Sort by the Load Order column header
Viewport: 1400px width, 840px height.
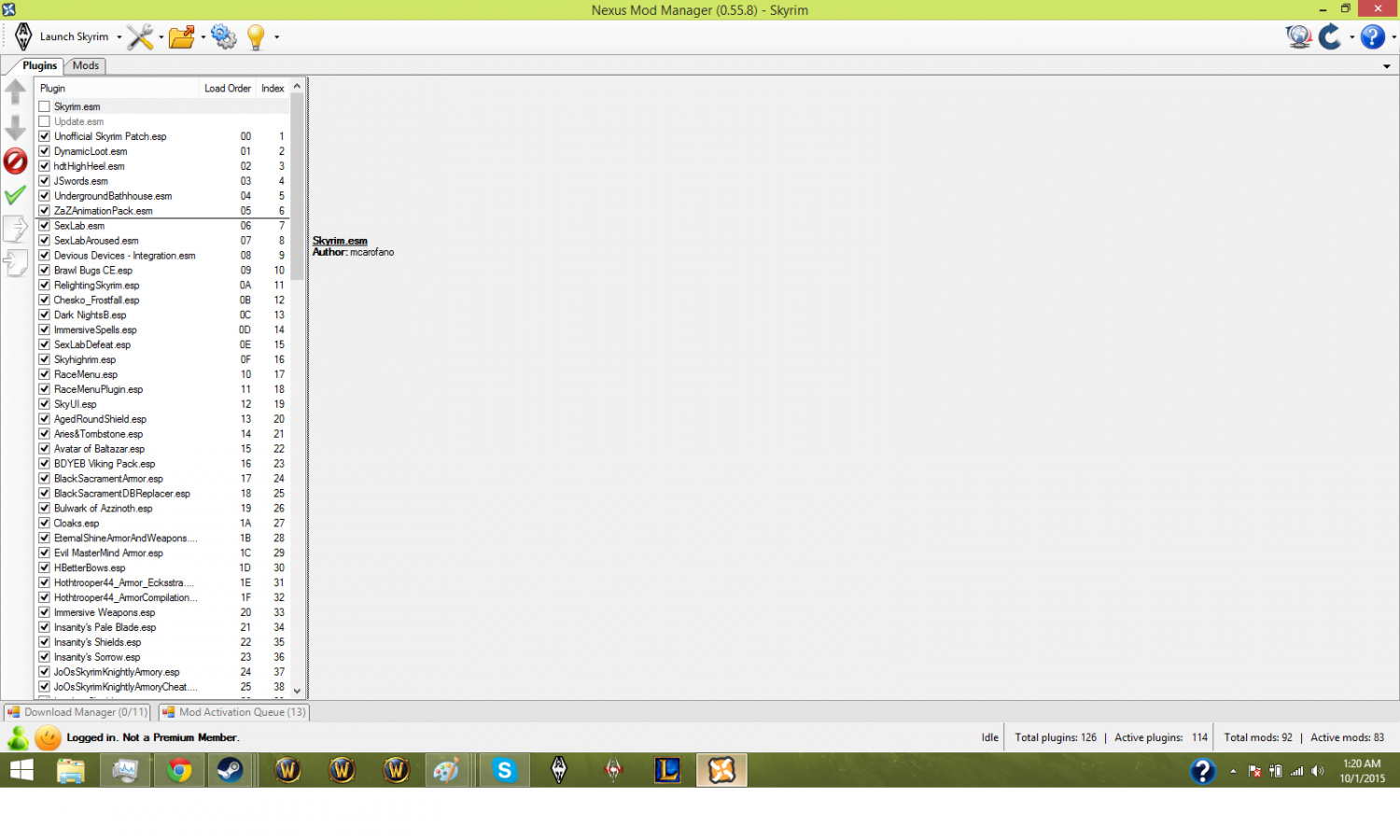227,89
